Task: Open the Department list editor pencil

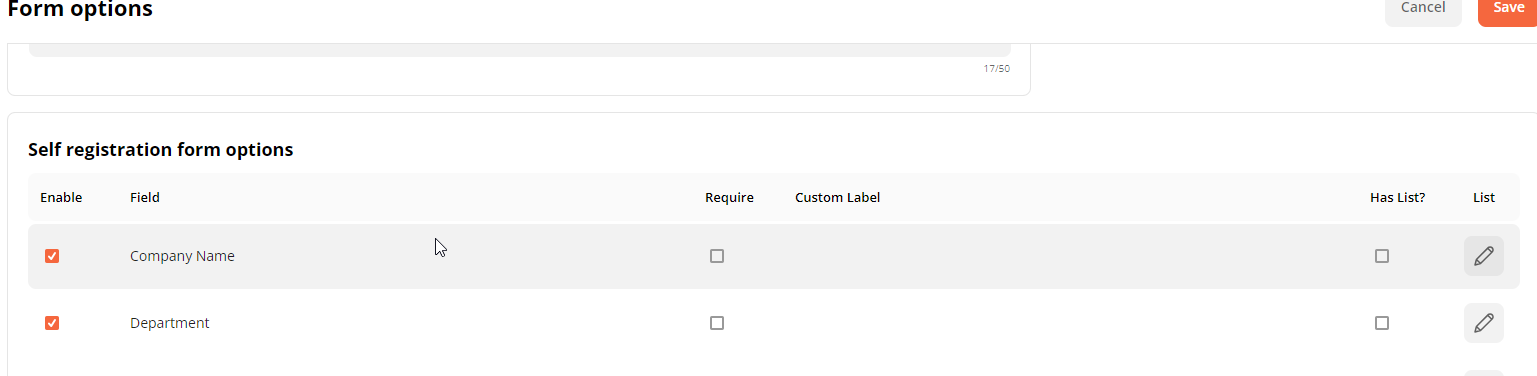Action: click(x=1483, y=323)
